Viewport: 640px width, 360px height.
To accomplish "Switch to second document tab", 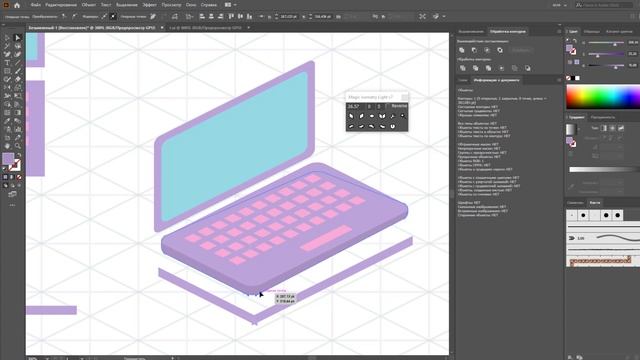I will (205, 28).
